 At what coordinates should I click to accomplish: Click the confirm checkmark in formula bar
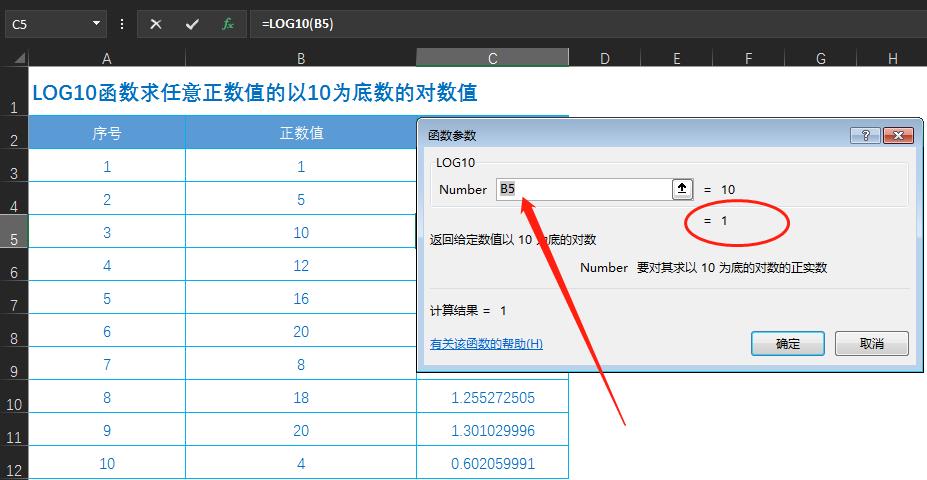pyautogui.click(x=192, y=24)
